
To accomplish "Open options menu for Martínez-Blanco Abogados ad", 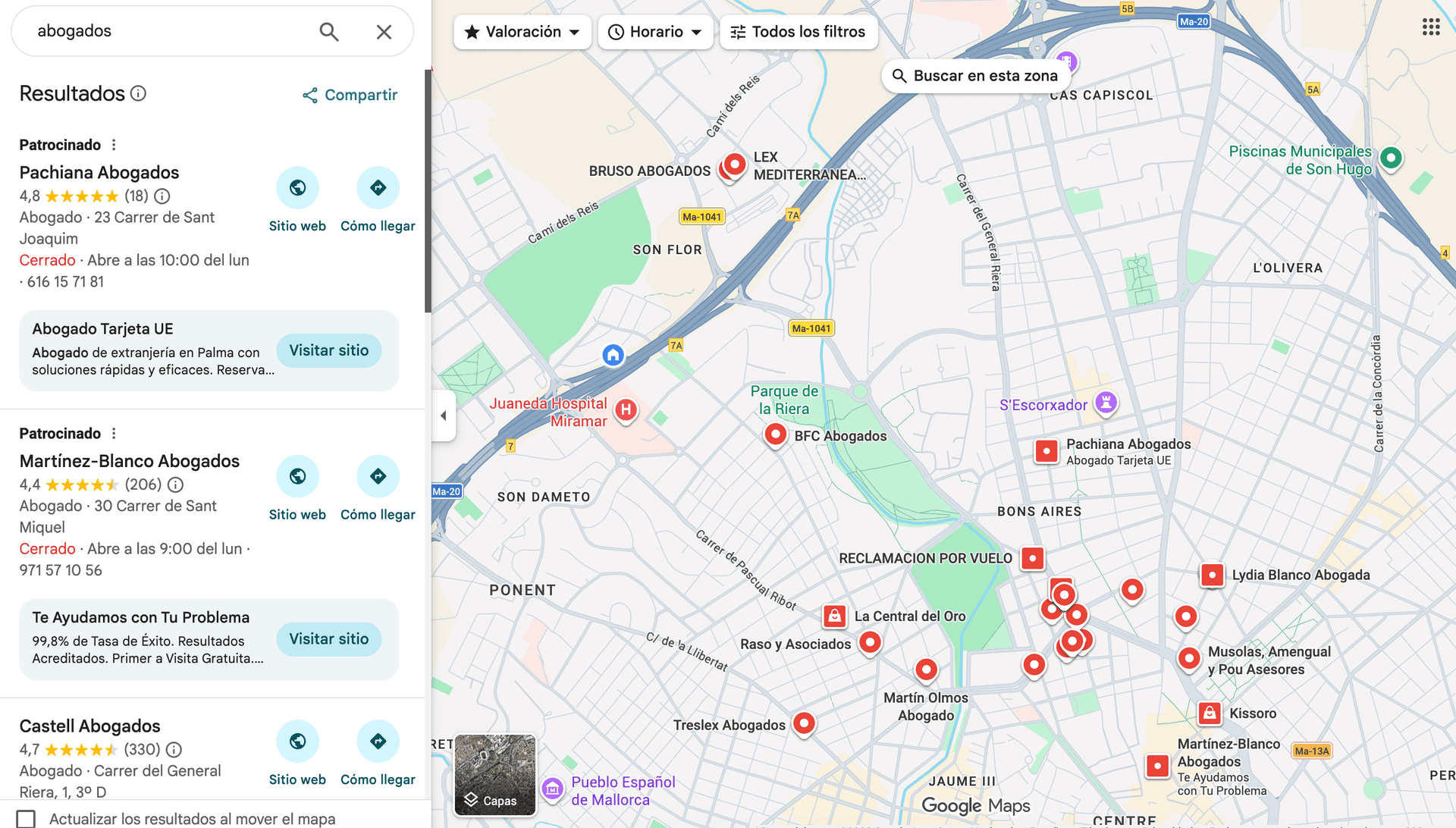I will tap(114, 434).
